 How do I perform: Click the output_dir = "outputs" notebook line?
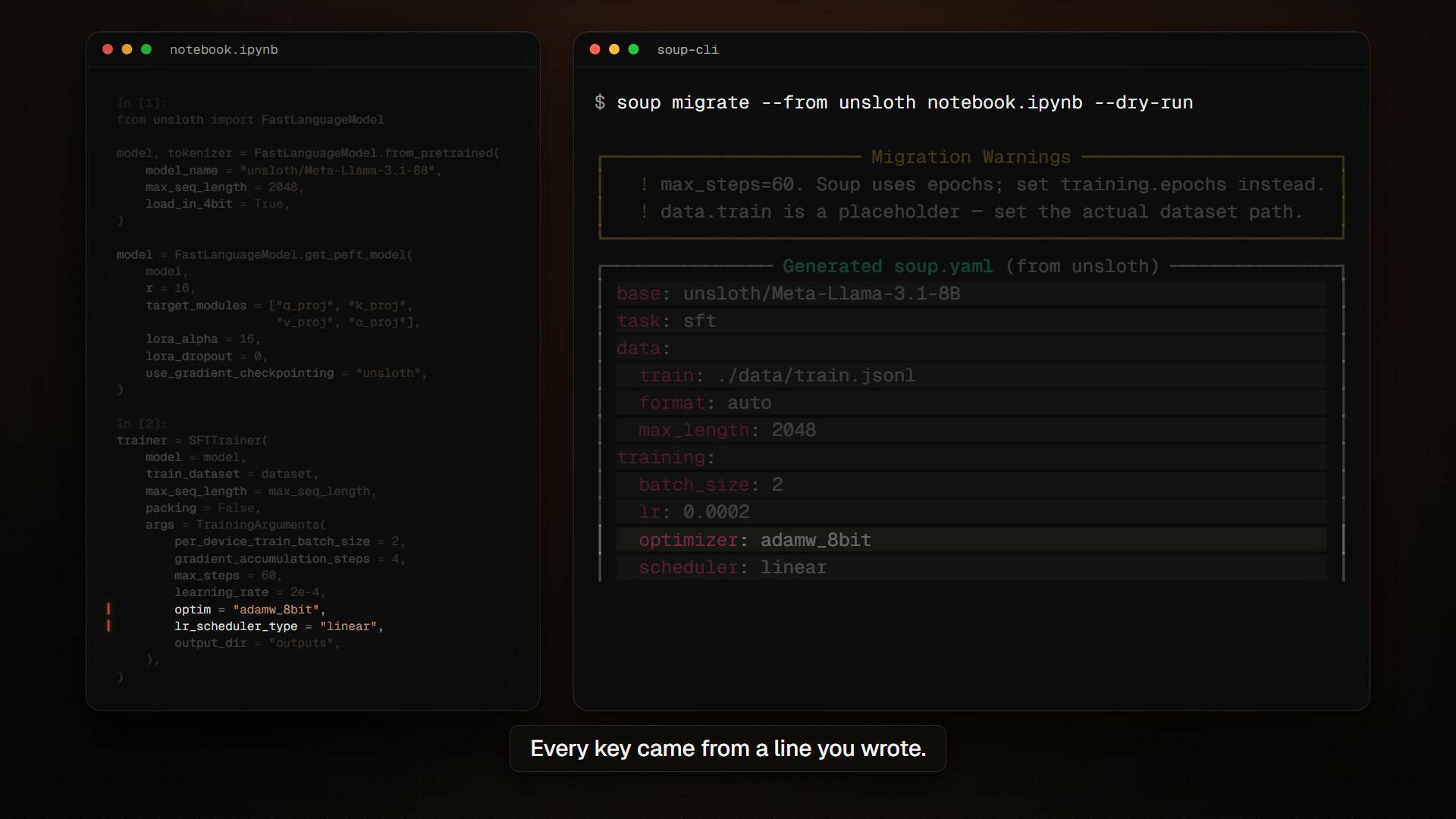pos(257,643)
